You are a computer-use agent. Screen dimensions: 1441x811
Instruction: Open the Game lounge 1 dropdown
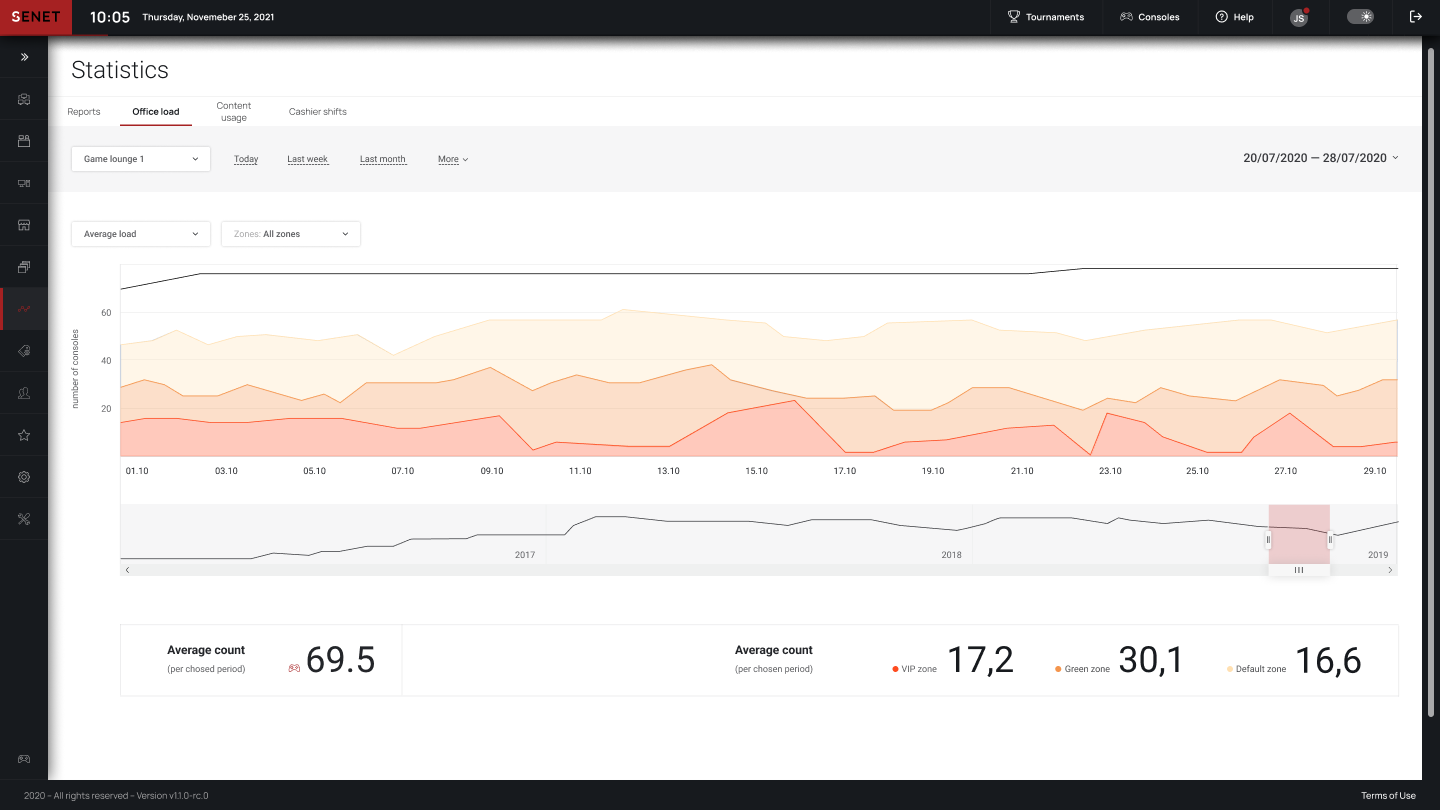141,159
